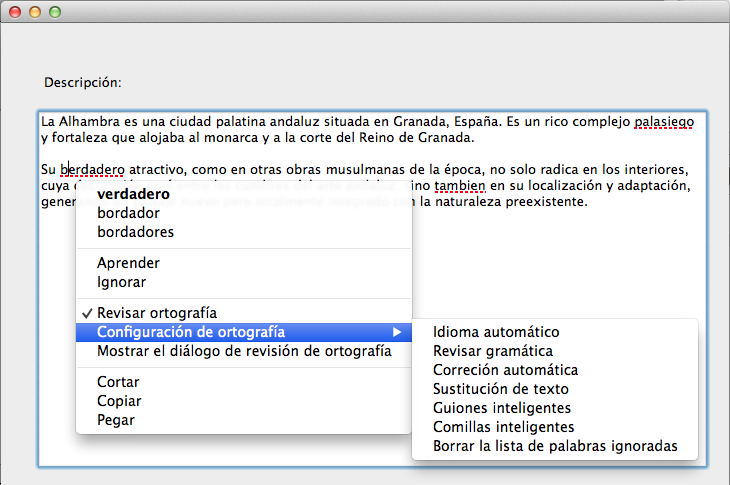Click Borrar la lista de palabras ignoradas

coord(555,446)
